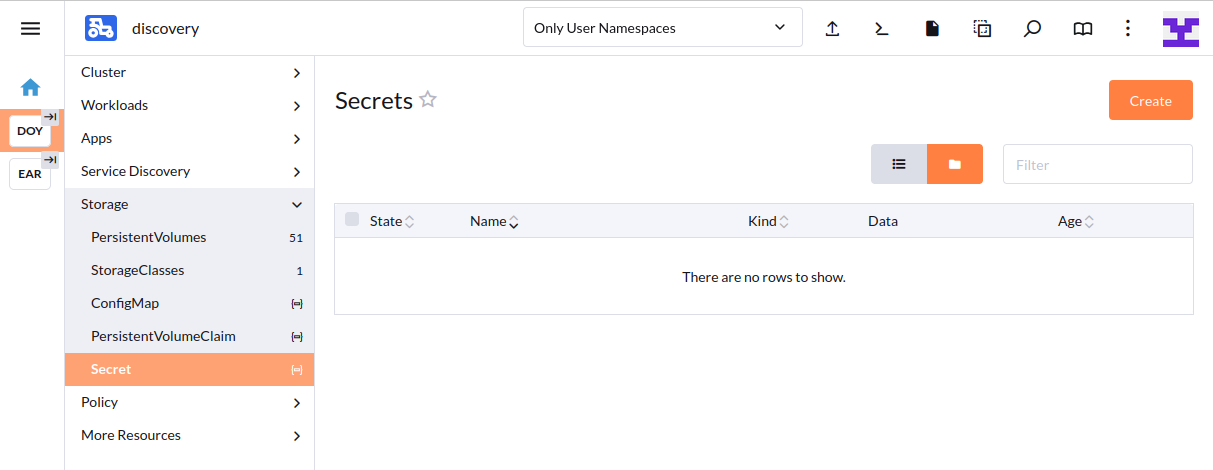The height and width of the screenshot is (470, 1213).
Task: Open the vertical three-dot menu
Action: click(1128, 29)
